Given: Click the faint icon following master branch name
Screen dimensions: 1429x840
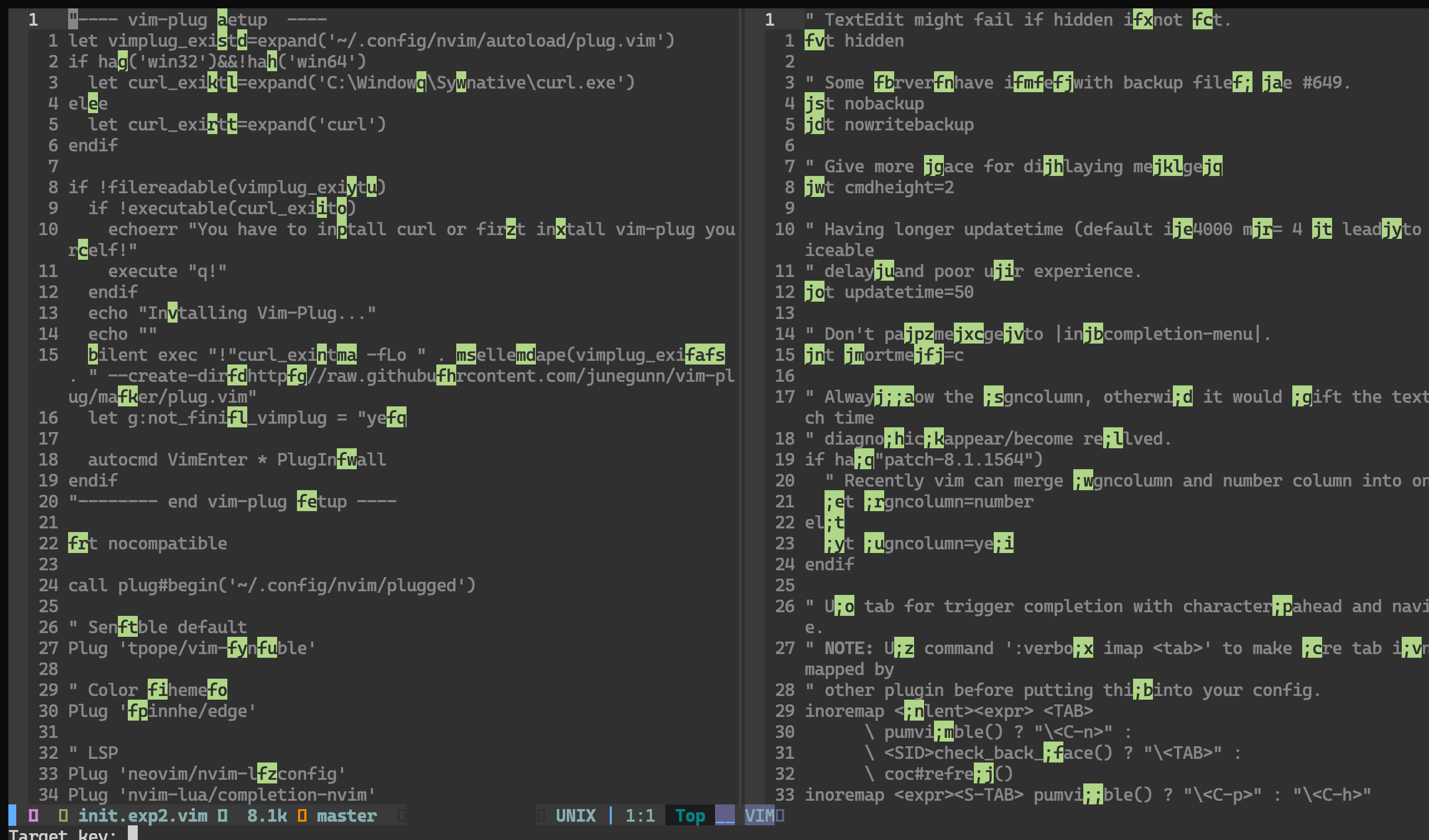Looking at the screenshot, I should 402,815.
